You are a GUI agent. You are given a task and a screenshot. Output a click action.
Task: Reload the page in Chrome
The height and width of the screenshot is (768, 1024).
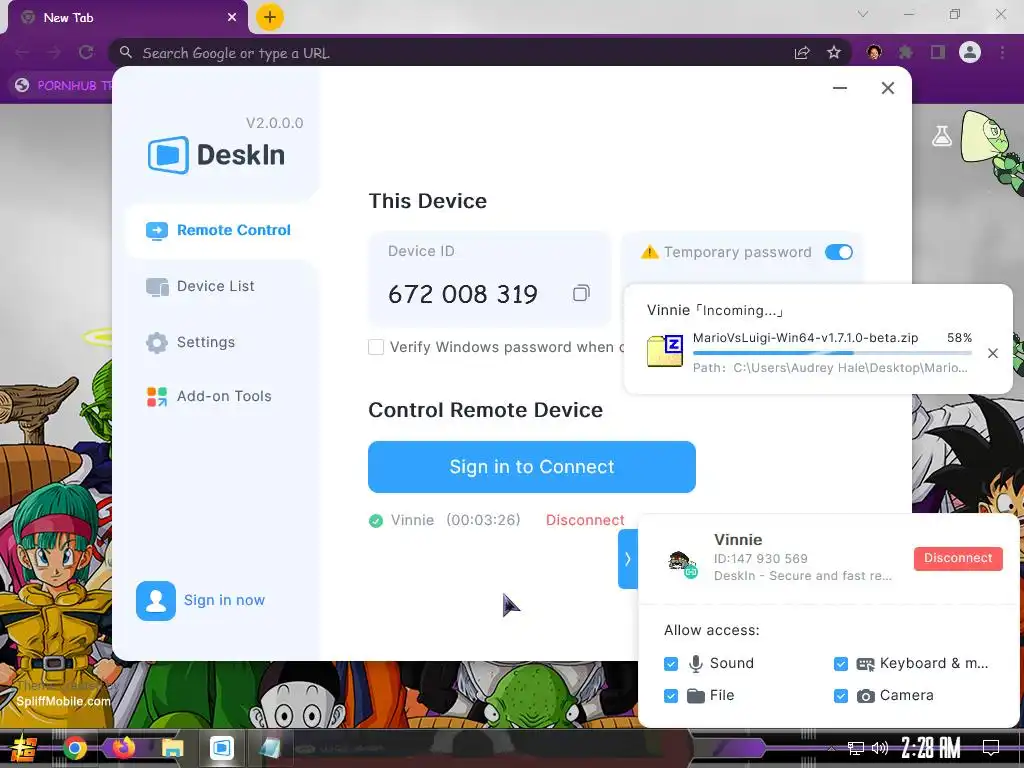click(86, 52)
